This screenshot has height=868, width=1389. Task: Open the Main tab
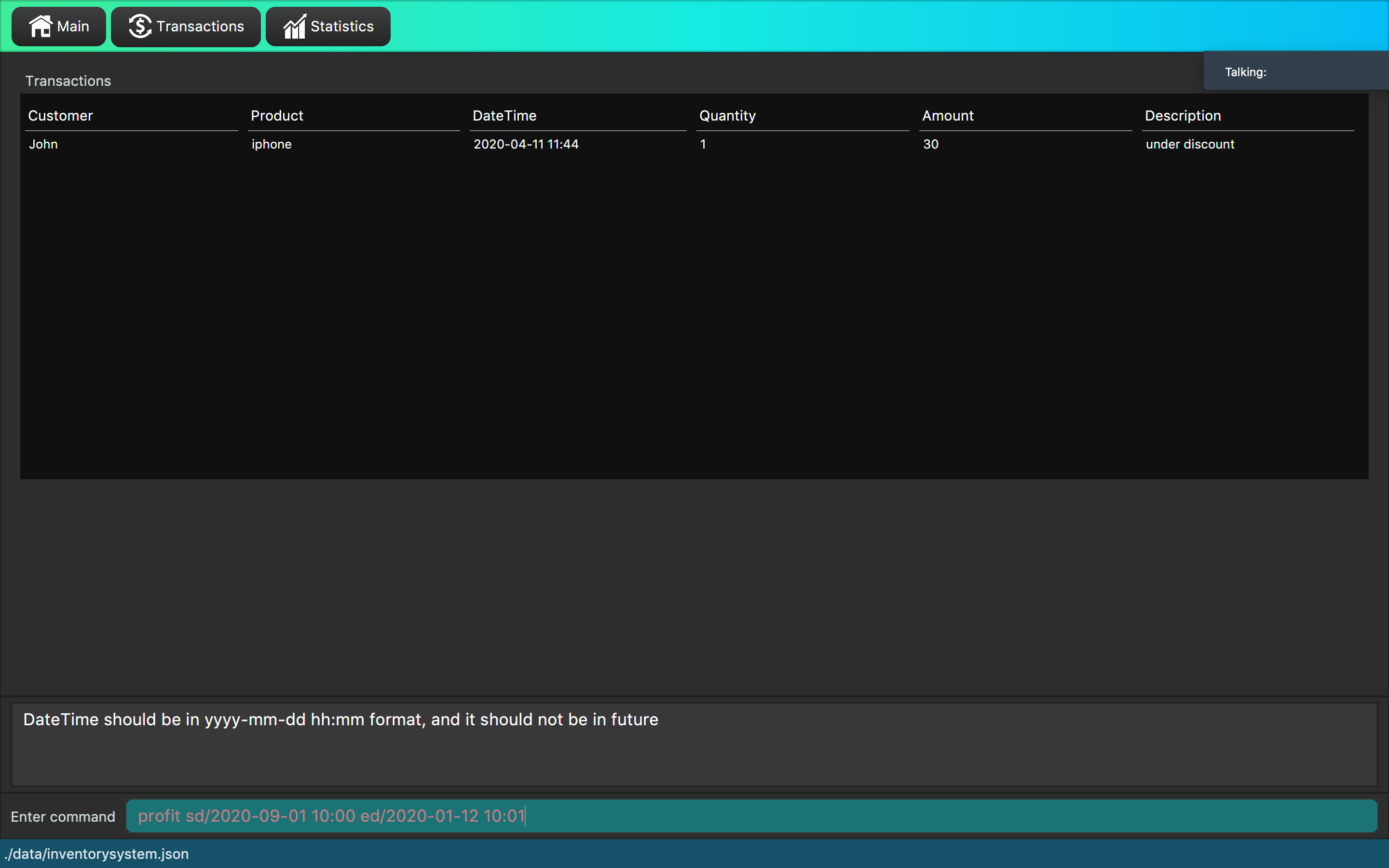[58, 27]
